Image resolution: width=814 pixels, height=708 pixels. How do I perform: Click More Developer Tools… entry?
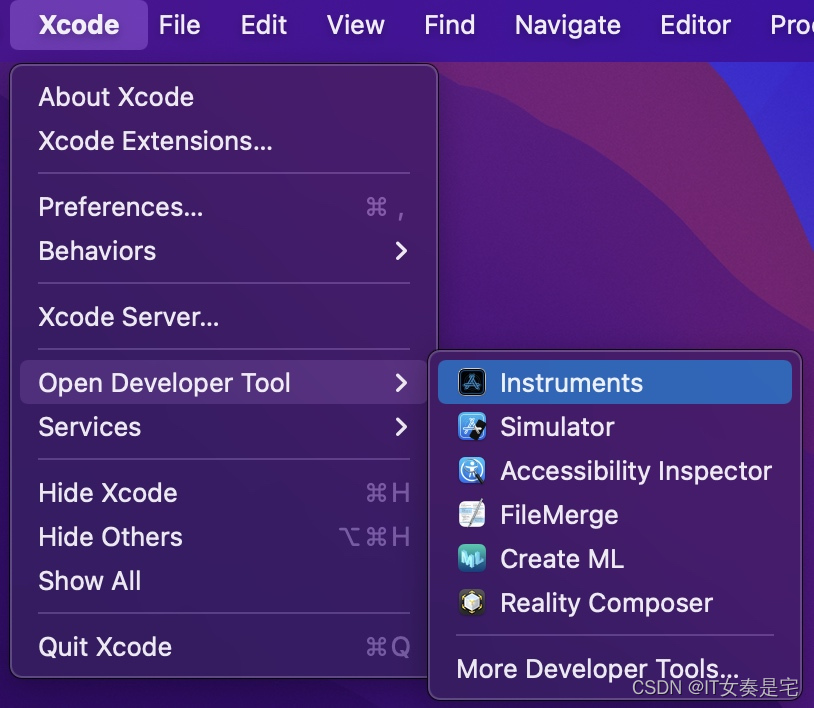coord(615,669)
